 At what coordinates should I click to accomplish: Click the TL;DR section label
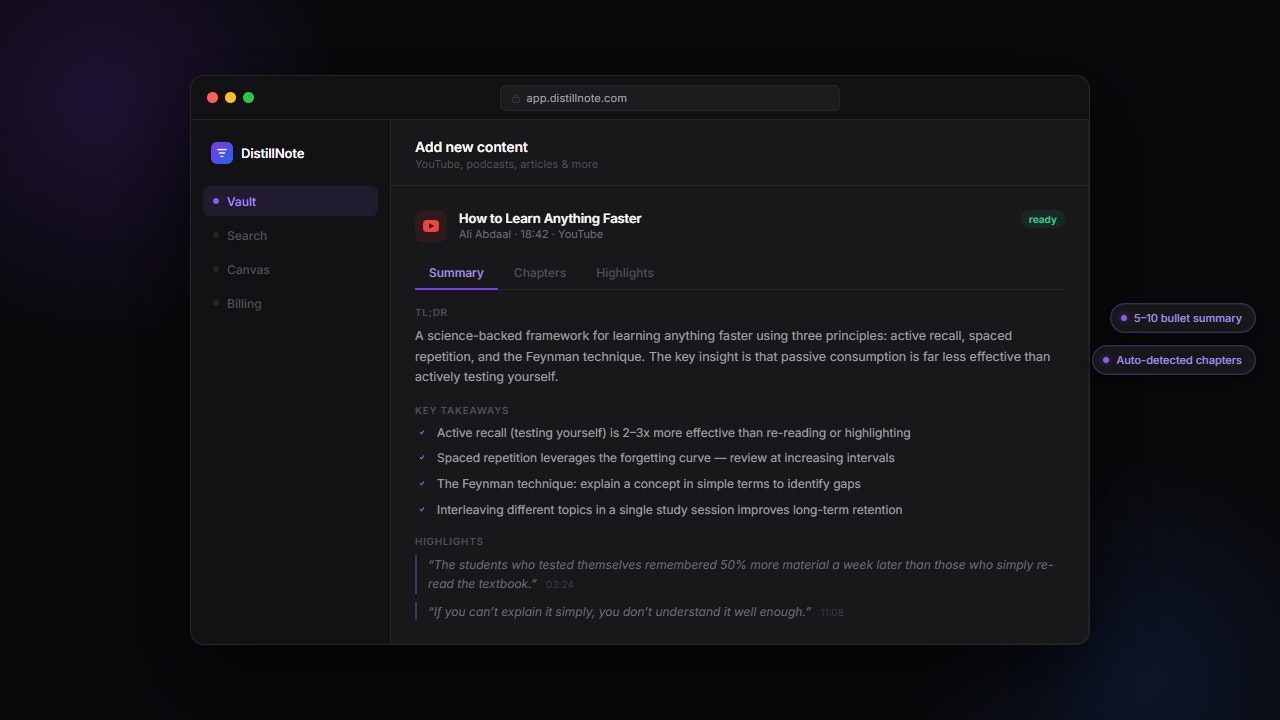(431, 313)
